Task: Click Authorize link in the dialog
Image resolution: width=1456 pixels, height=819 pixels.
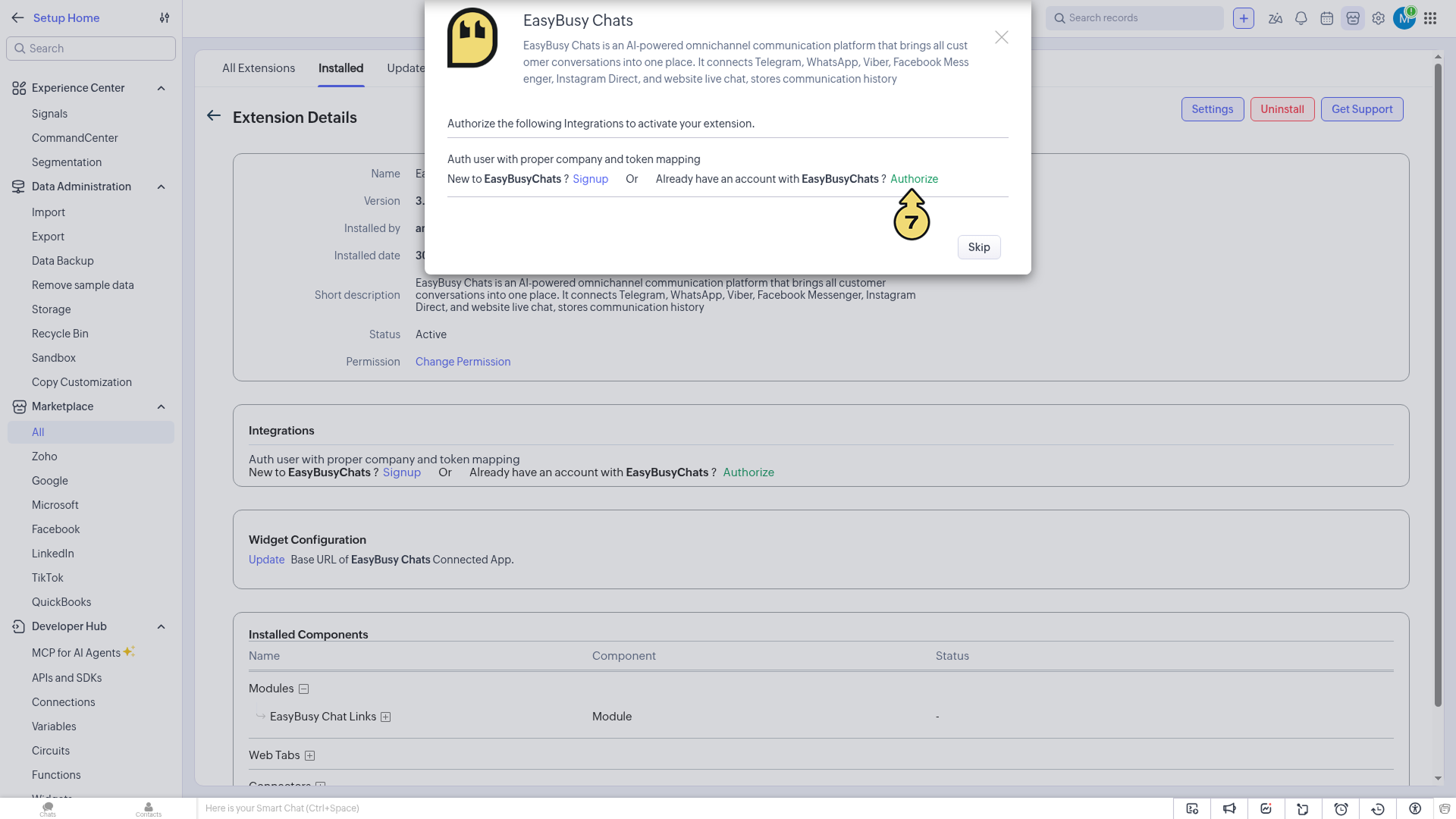Action: pyautogui.click(x=914, y=179)
